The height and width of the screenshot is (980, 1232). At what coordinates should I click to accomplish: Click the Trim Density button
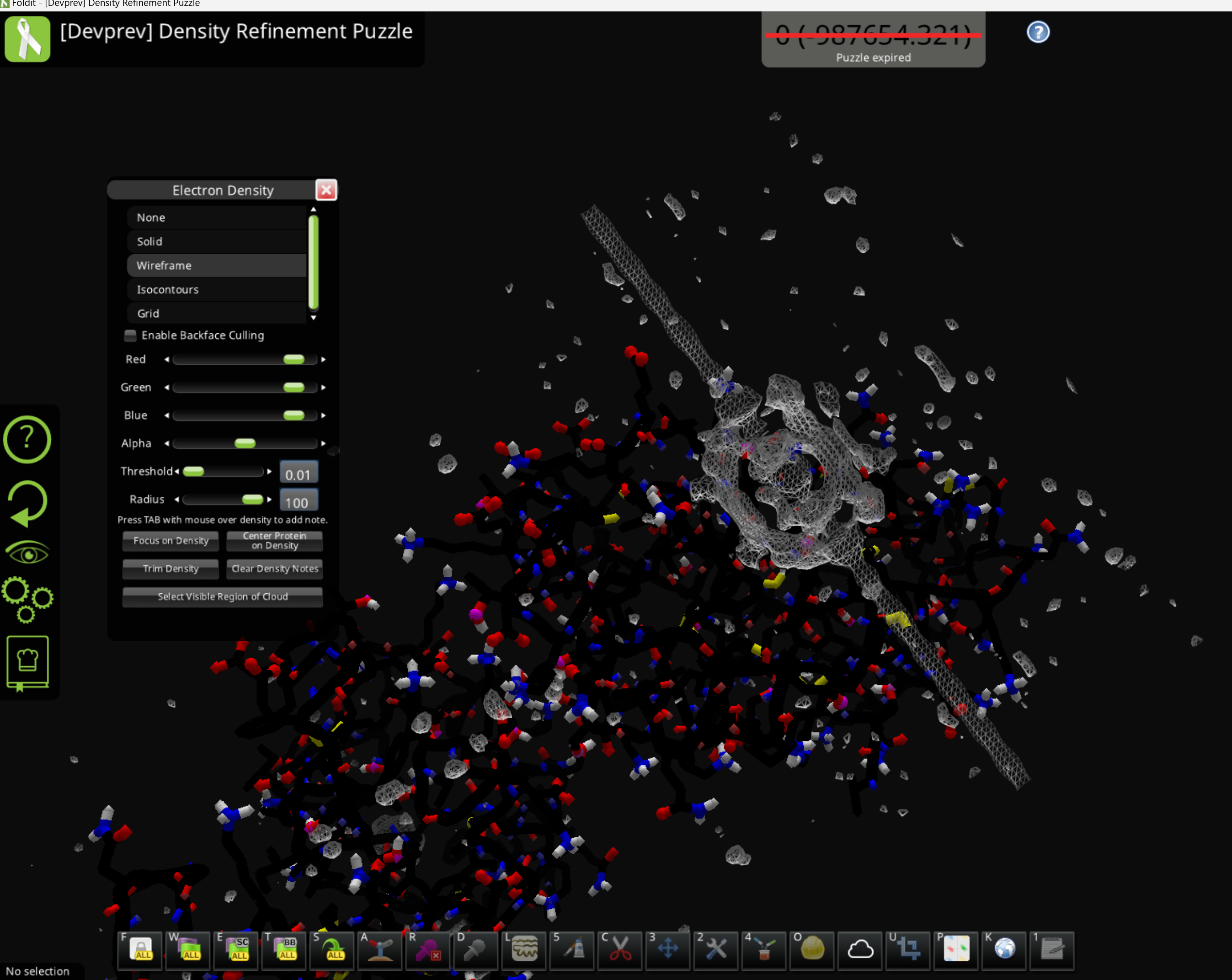pos(170,569)
